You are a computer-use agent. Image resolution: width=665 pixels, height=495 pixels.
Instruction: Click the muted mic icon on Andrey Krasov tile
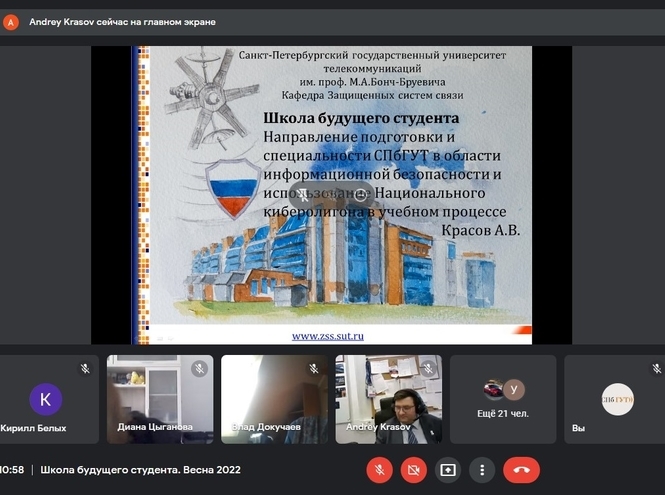[x=428, y=369]
